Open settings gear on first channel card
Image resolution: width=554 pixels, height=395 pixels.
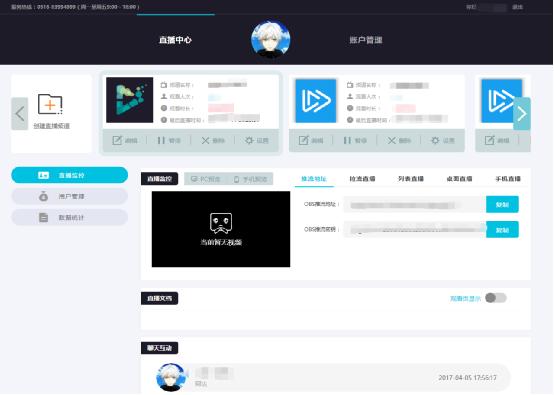point(249,140)
